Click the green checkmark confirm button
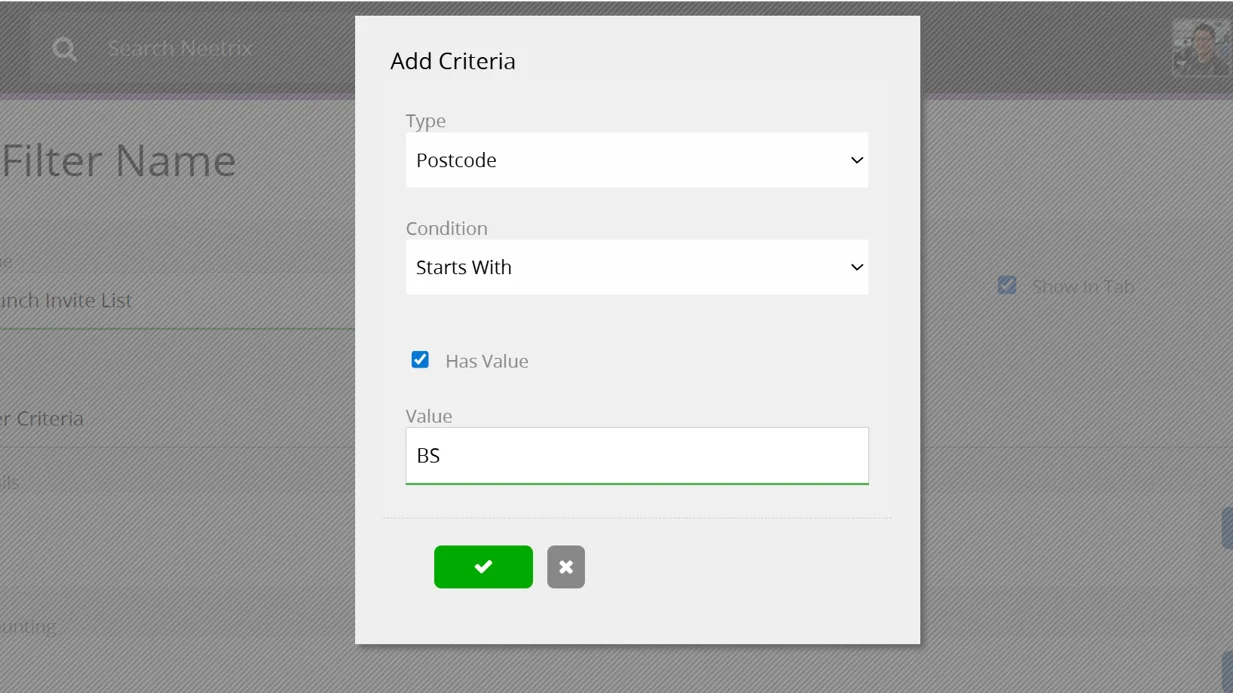Viewport: 1233px width, 693px height. [483, 567]
